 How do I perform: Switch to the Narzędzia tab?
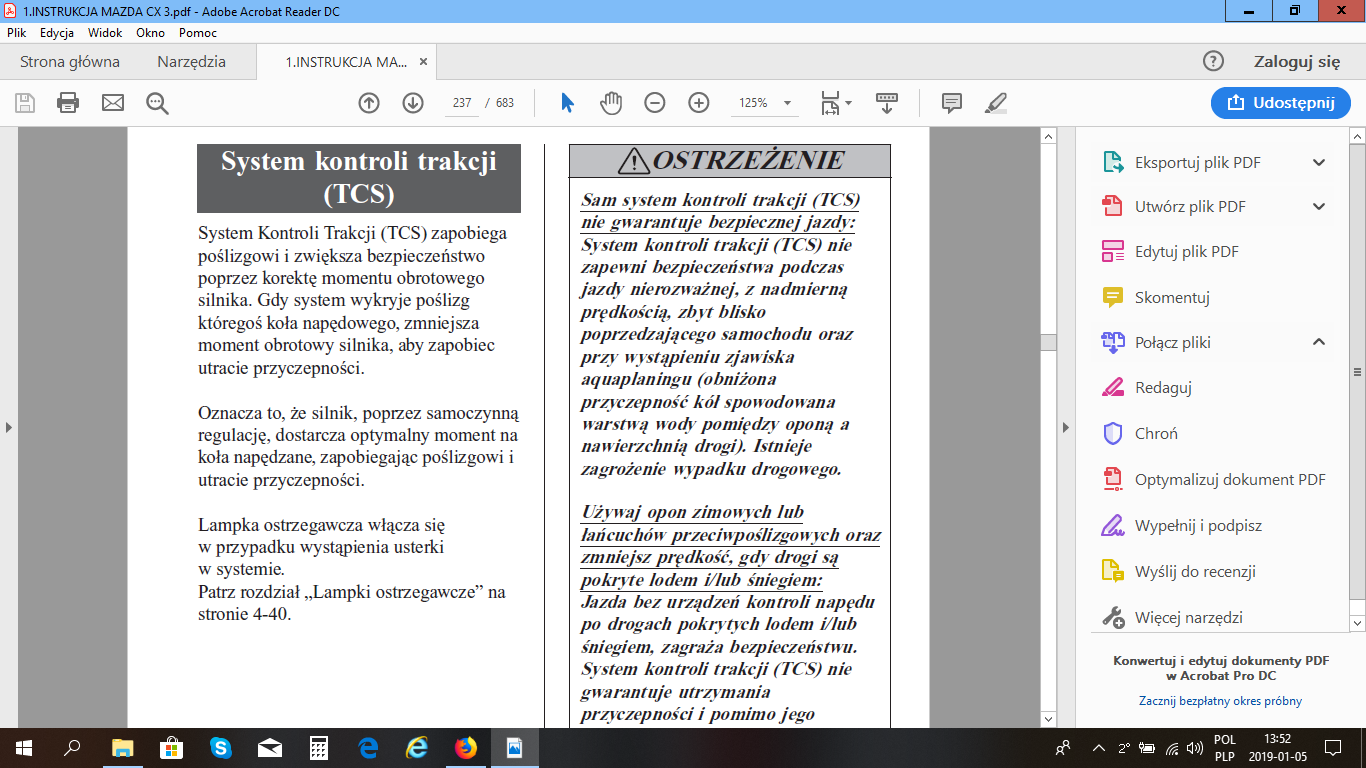(x=191, y=62)
